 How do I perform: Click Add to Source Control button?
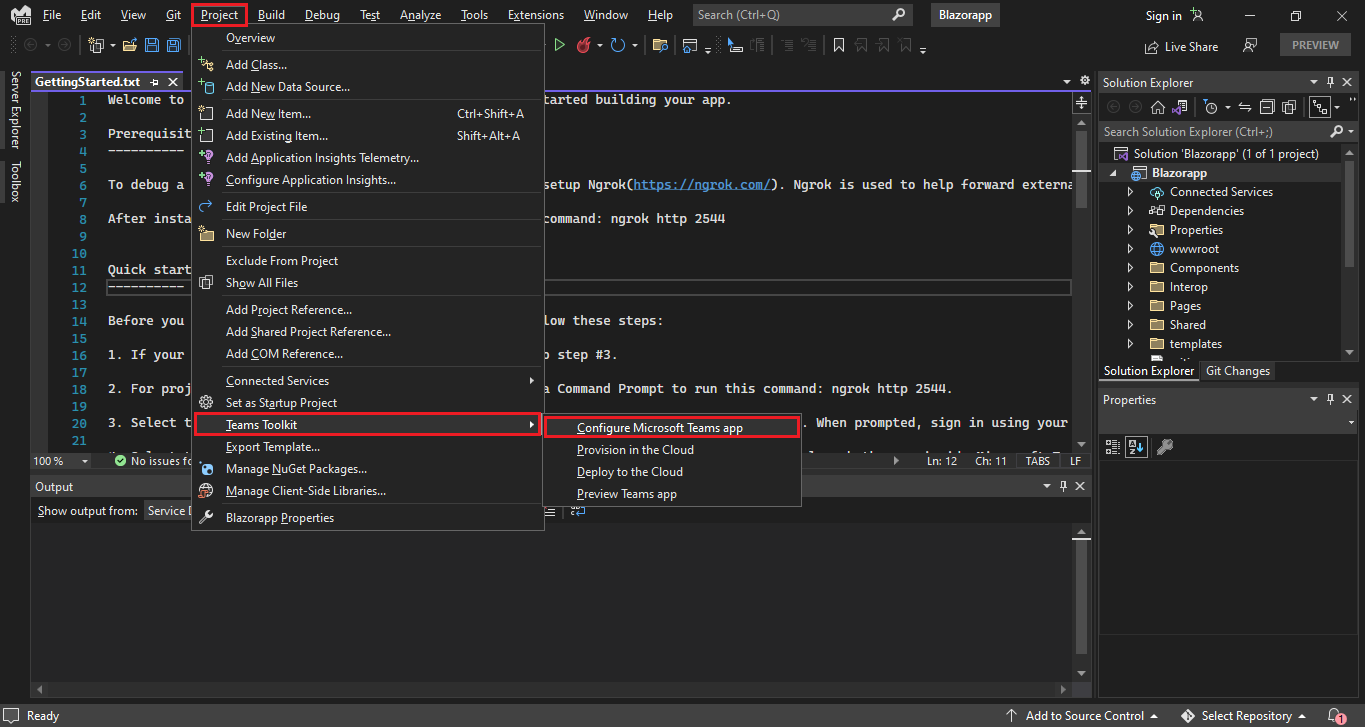(x=1084, y=716)
